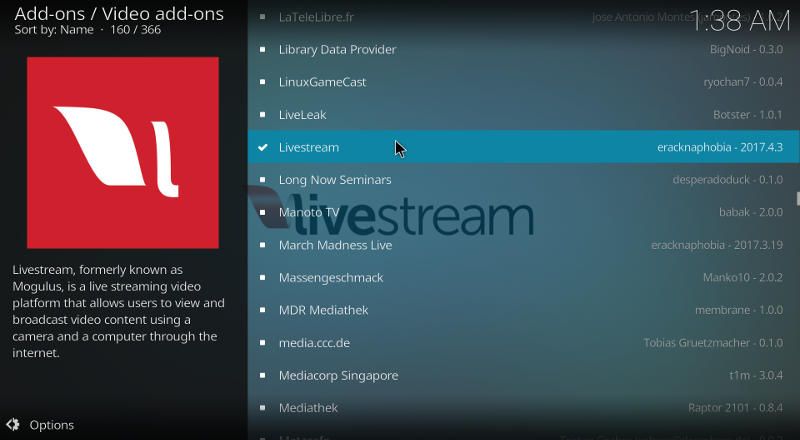Click the large red Livestream add-on thumbnail
Screen dimensions: 800x440
click(123, 153)
